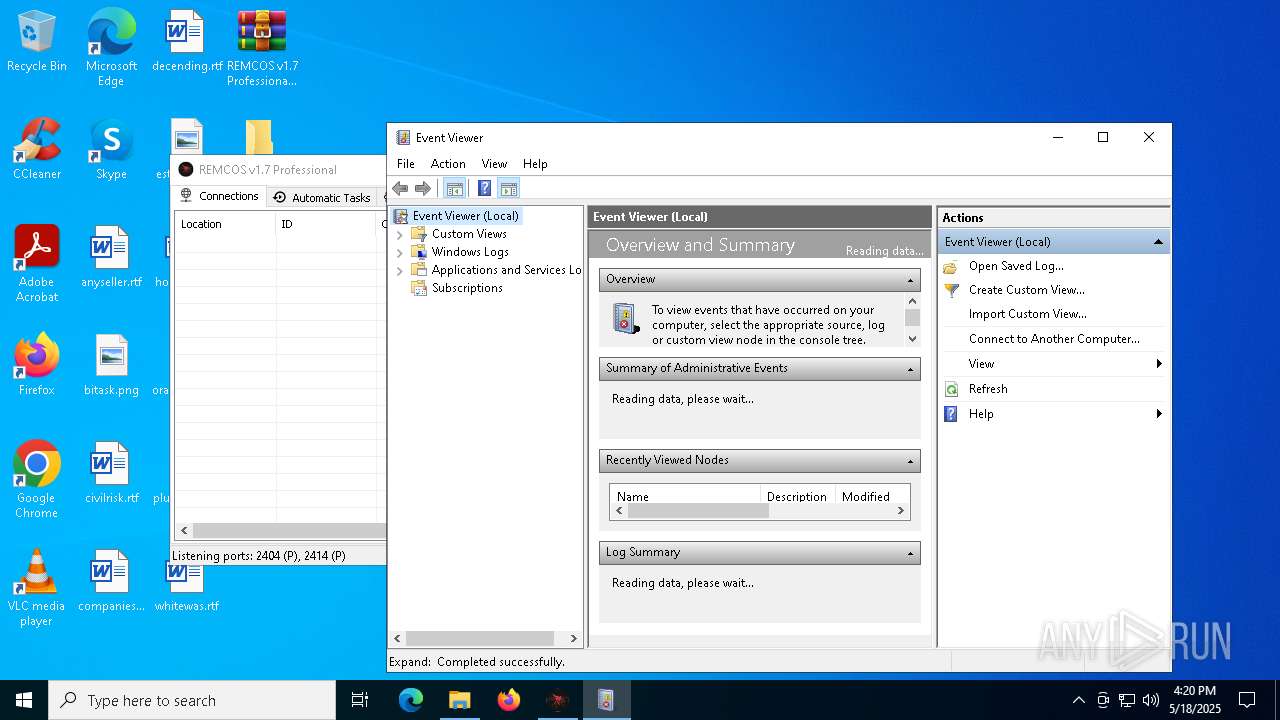Expand the Custom Views tree node
Screen dimensions: 1280x720
[400, 234]
